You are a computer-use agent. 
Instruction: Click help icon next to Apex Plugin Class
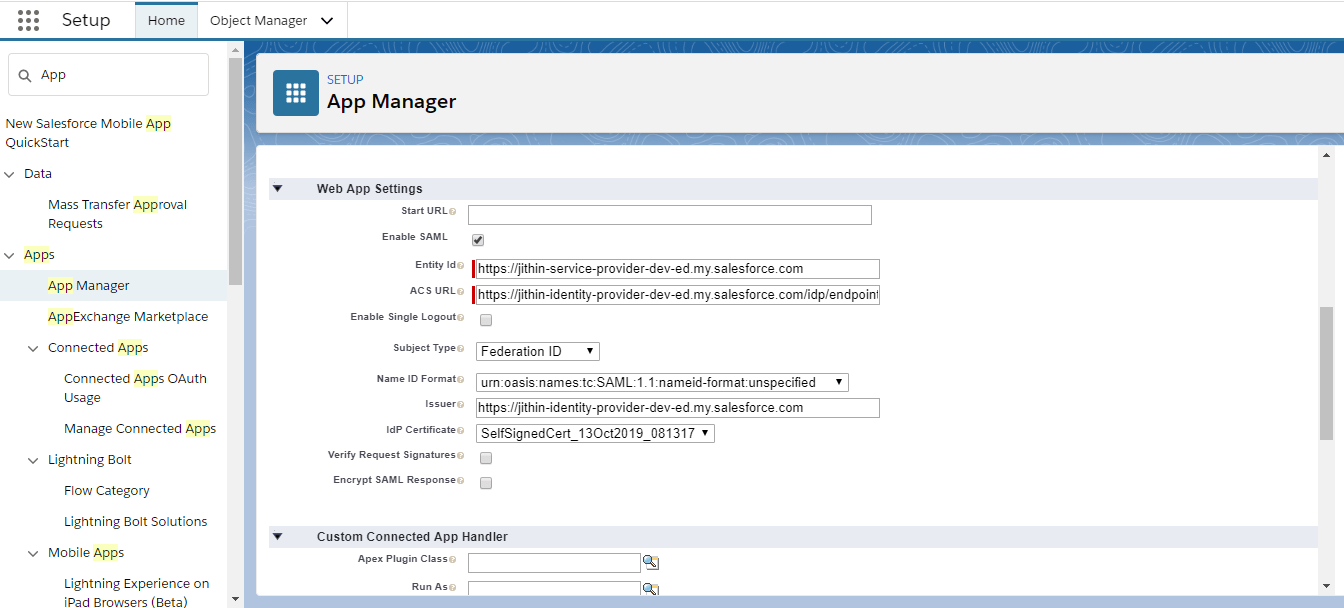453,560
